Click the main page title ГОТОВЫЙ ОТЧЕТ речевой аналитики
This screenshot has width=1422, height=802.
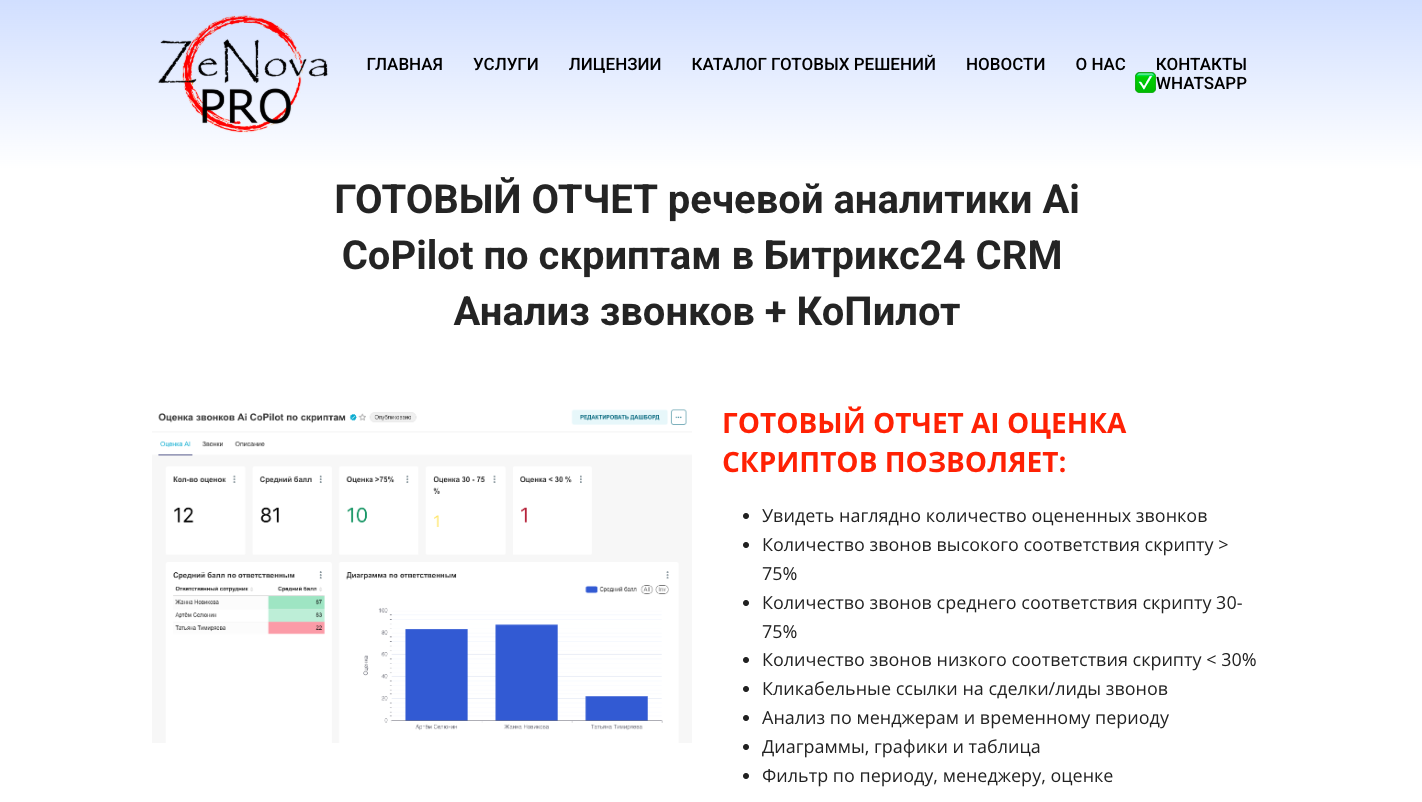(x=707, y=256)
